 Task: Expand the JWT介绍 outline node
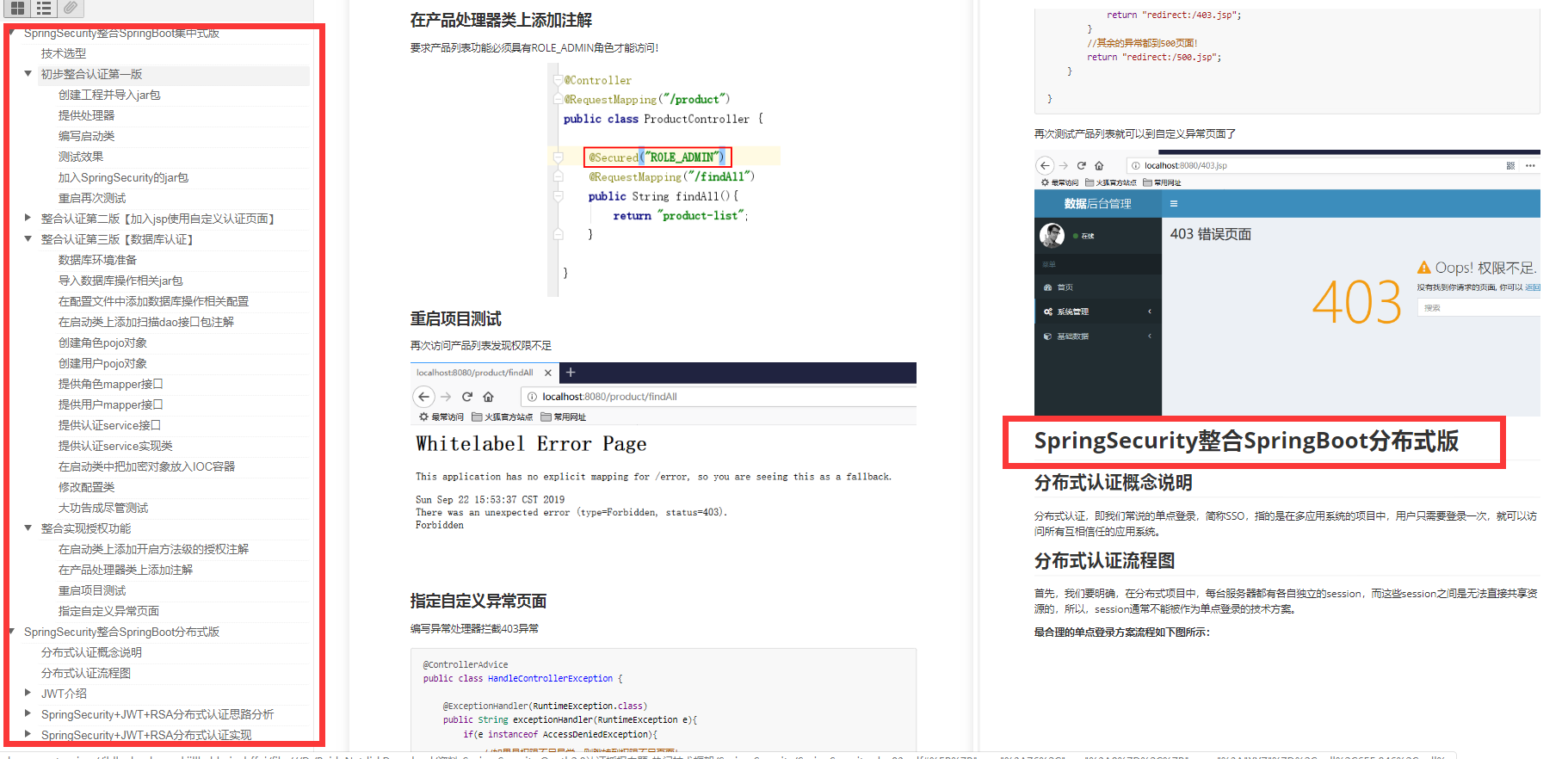tap(28, 694)
